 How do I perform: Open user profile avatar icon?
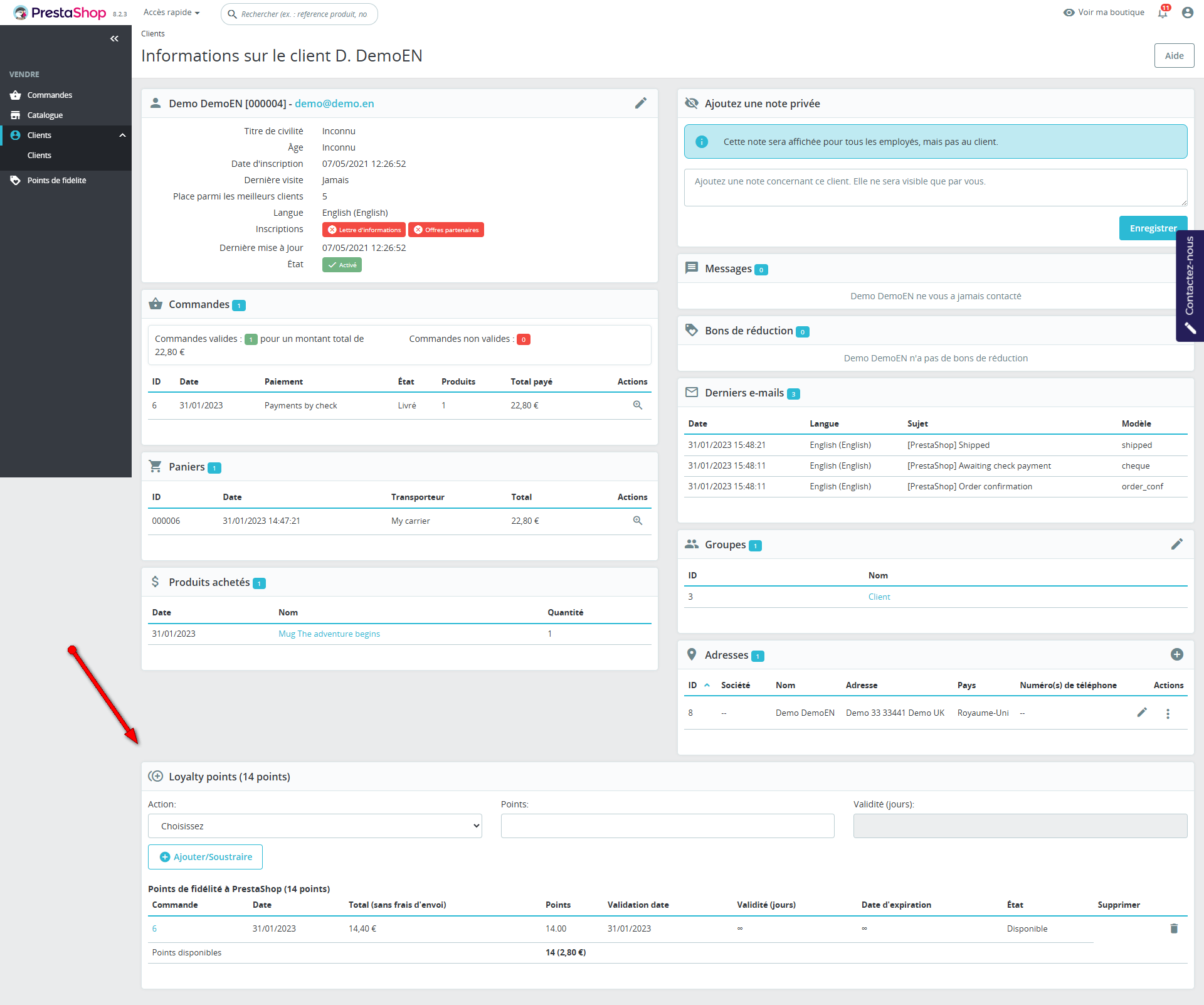click(x=1187, y=13)
